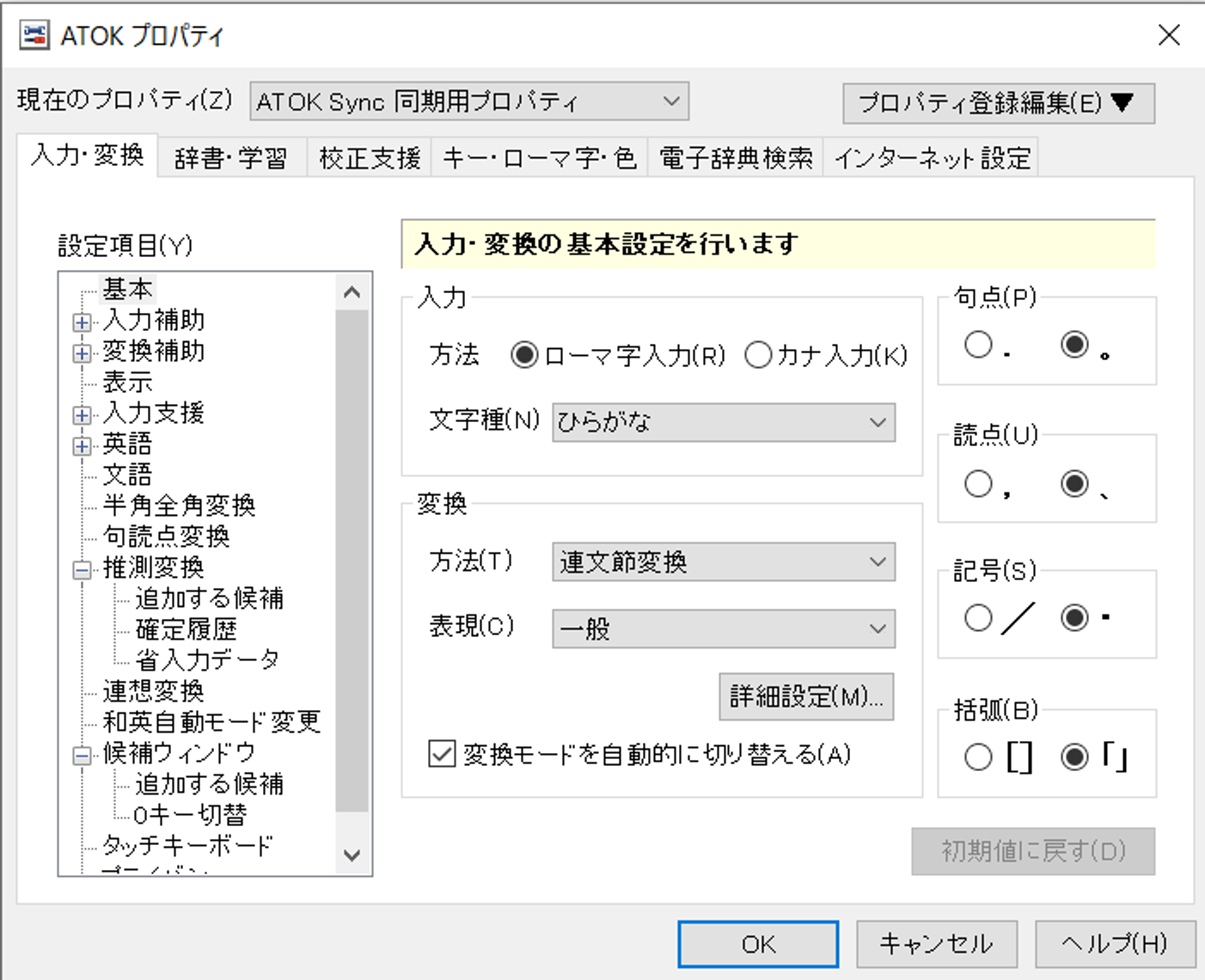The height and width of the screenshot is (980, 1205).
Task: Open 詳細設定(M)... dialog
Action: (x=806, y=696)
